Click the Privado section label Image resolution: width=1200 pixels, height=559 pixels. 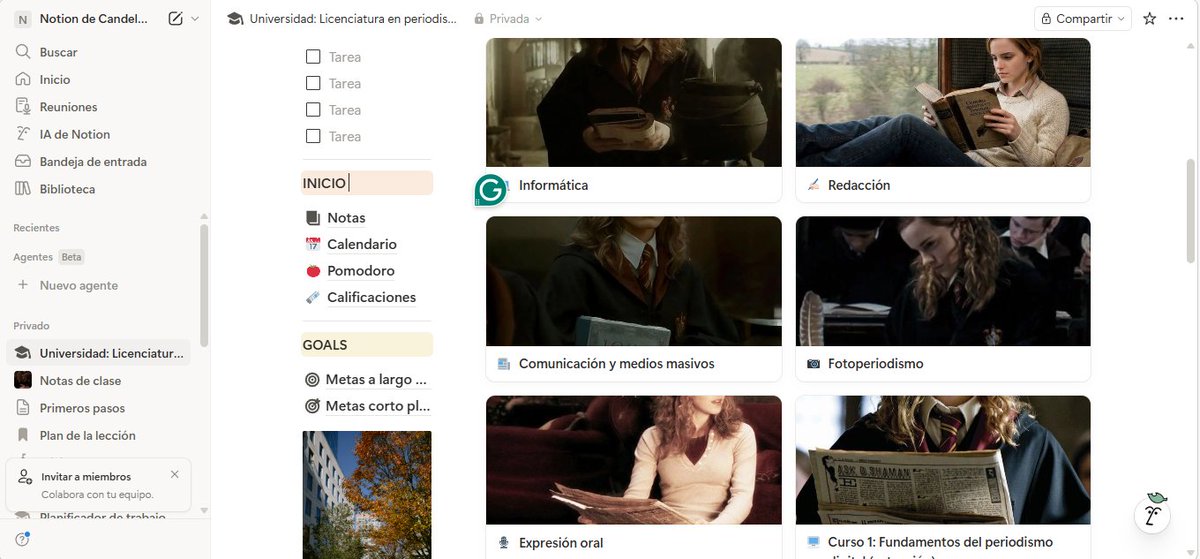click(x=31, y=326)
